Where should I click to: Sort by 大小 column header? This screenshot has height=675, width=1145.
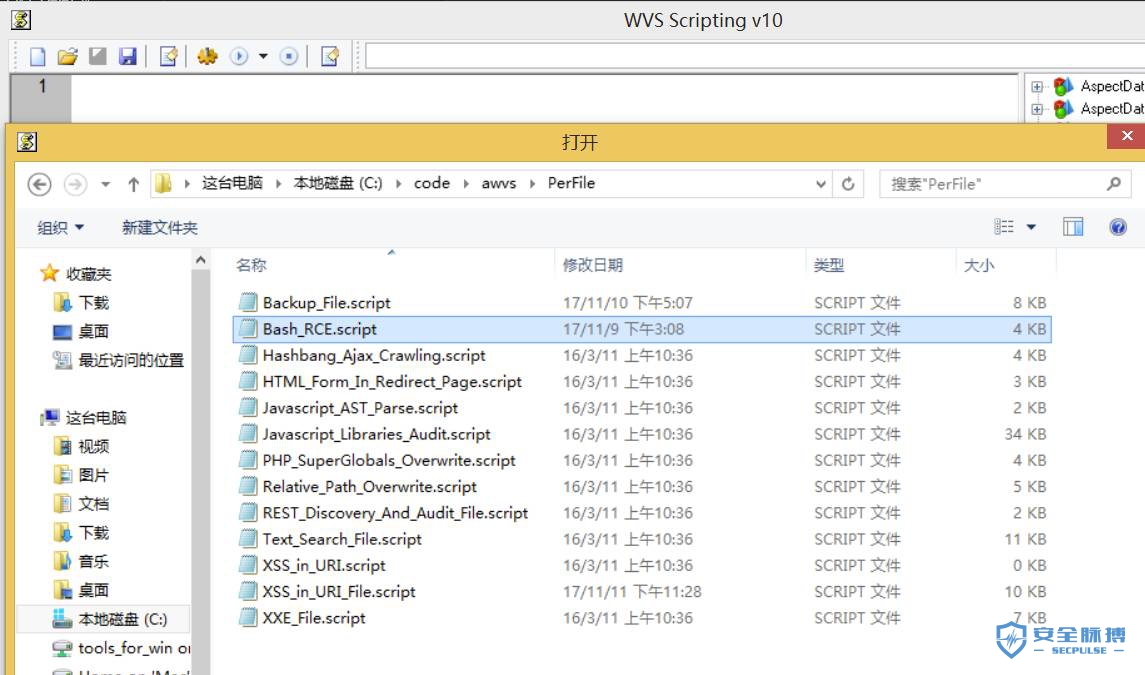(979, 265)
